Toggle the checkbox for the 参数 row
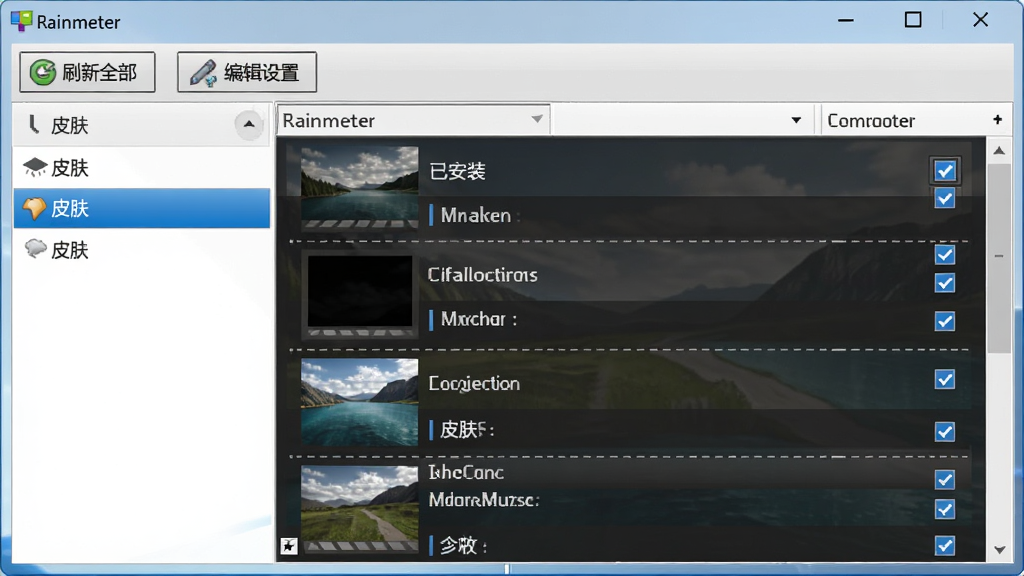Viewport: 1024px width, 576px height. click(944, 545)
